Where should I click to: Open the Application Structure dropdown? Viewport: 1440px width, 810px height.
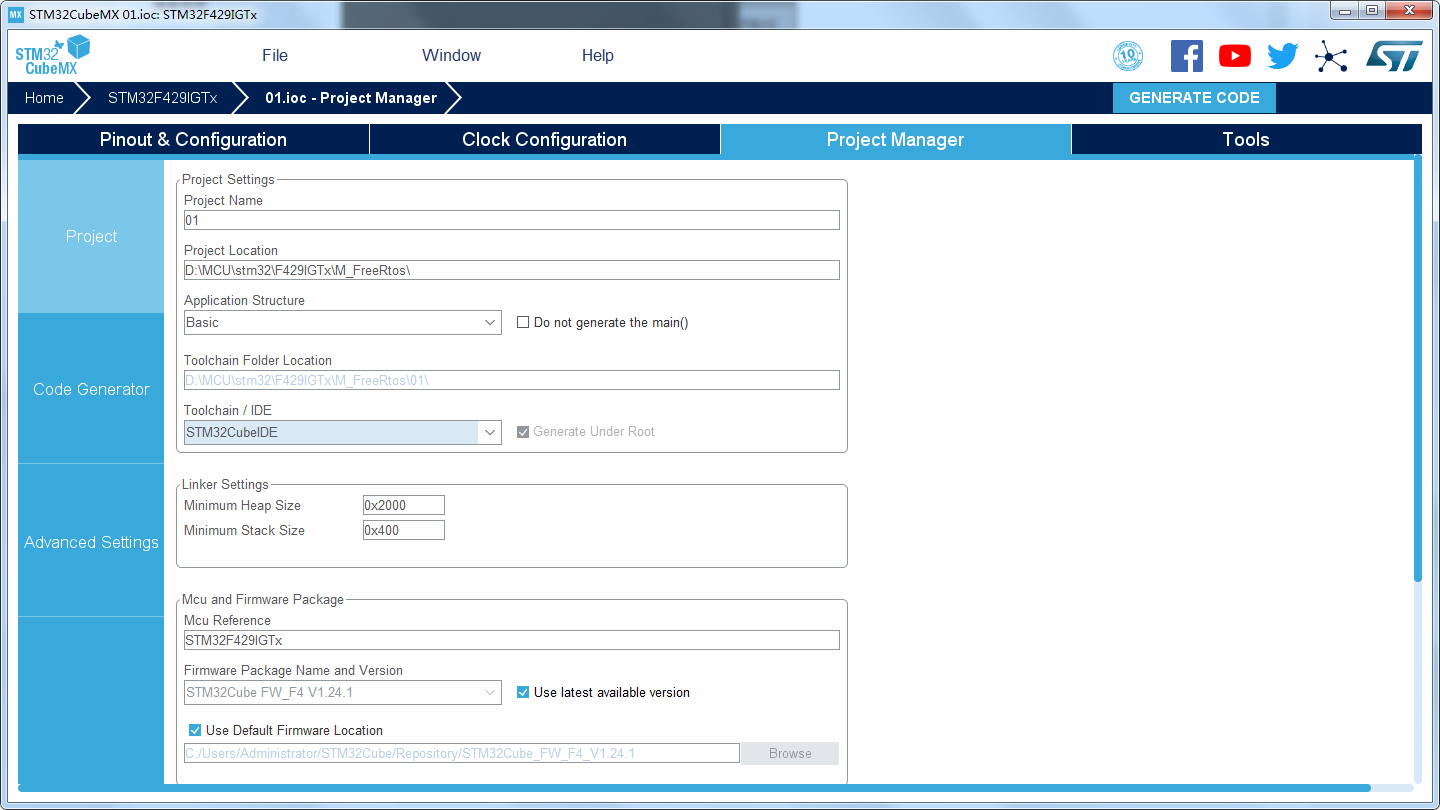click(x=343, y=322)
